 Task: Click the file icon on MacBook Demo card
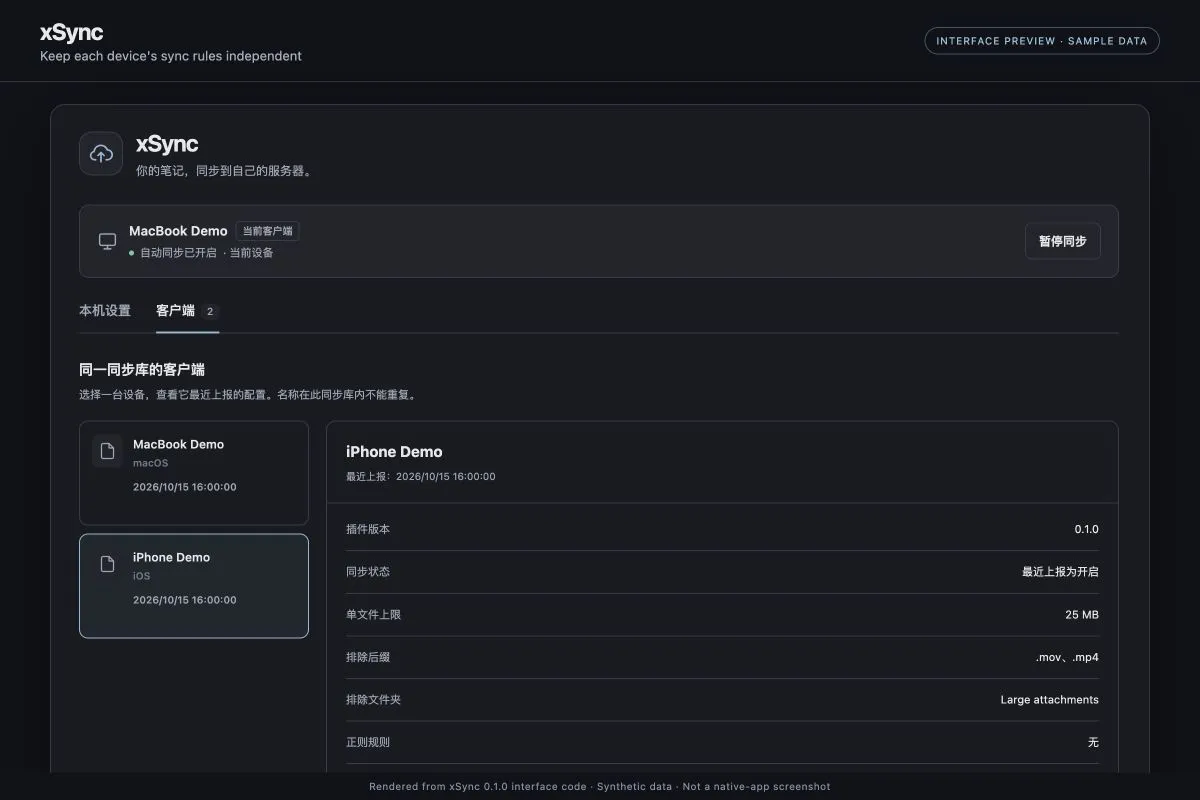pos(107,451)
